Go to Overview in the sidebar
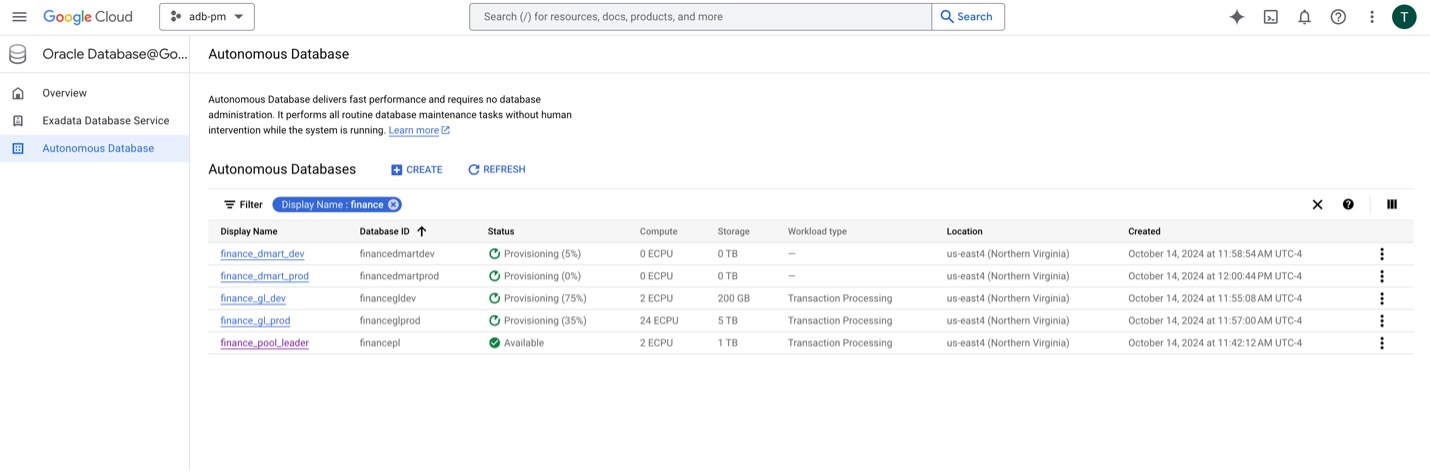 pos(64,93)
